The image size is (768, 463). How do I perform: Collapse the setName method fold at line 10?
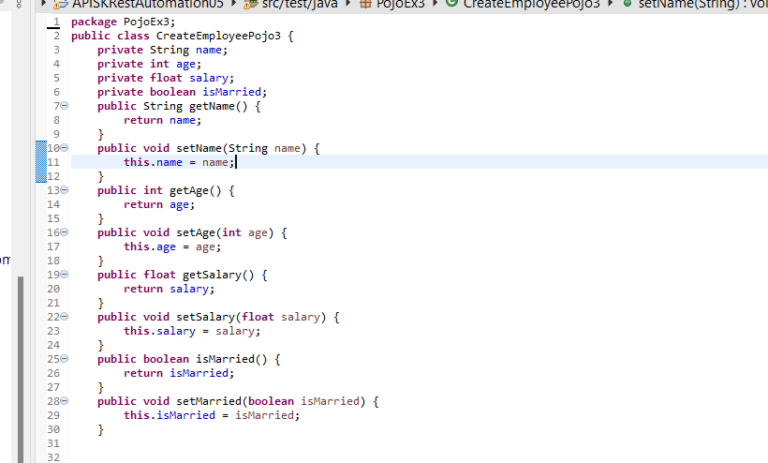(x=65, y=148)
